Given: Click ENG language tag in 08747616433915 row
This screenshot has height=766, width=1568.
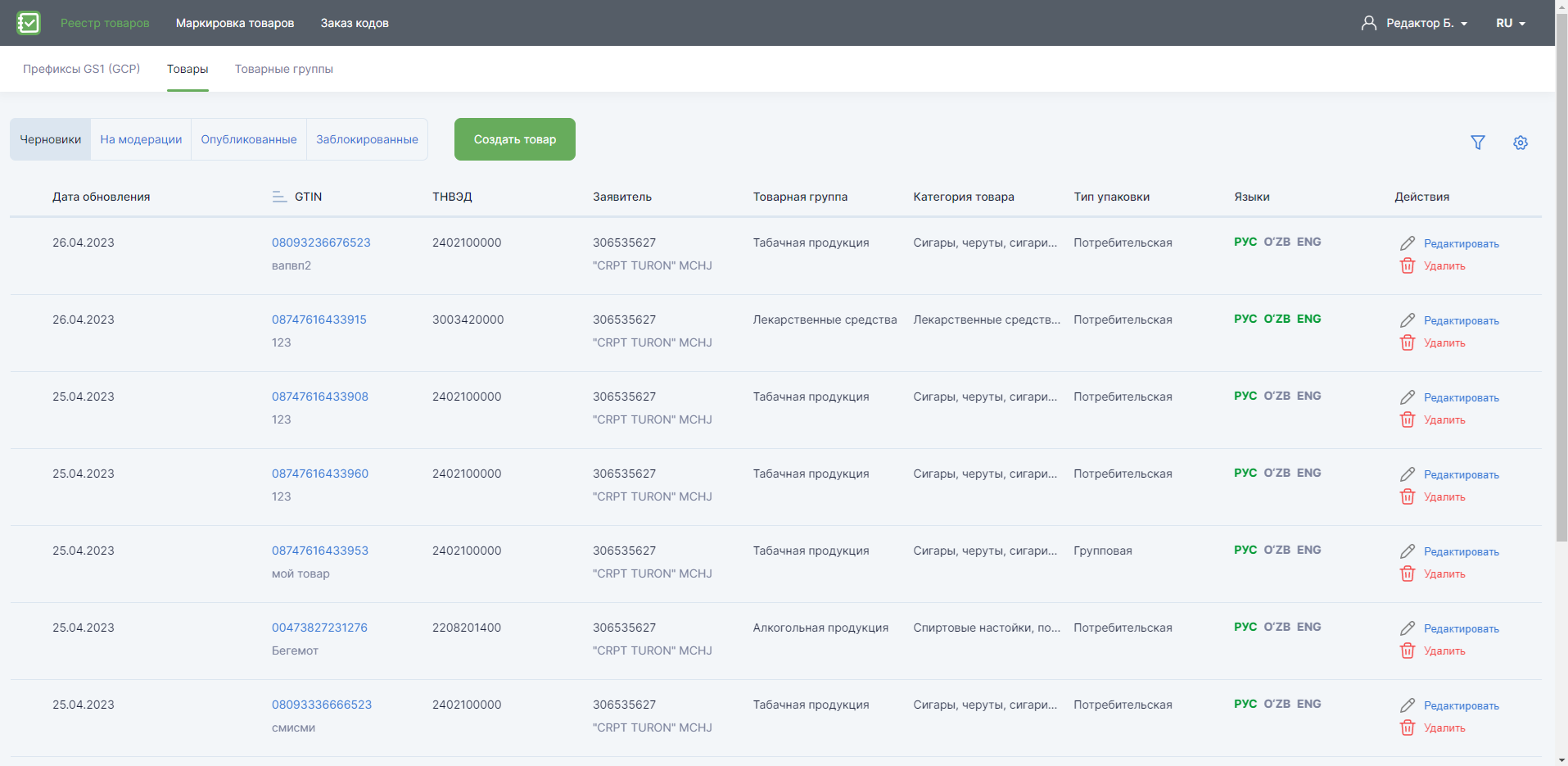Looking at the screenshot, I should [x=1308, y=319].
